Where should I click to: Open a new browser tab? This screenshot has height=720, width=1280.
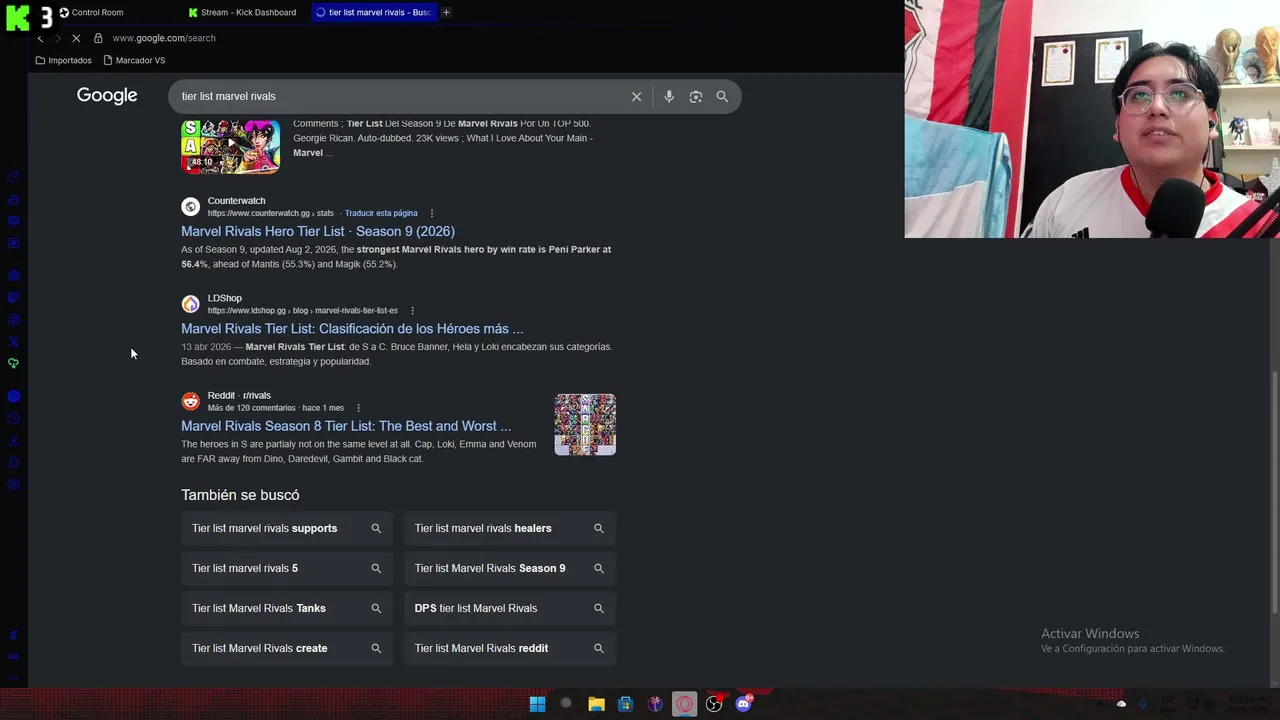(446, 12)
